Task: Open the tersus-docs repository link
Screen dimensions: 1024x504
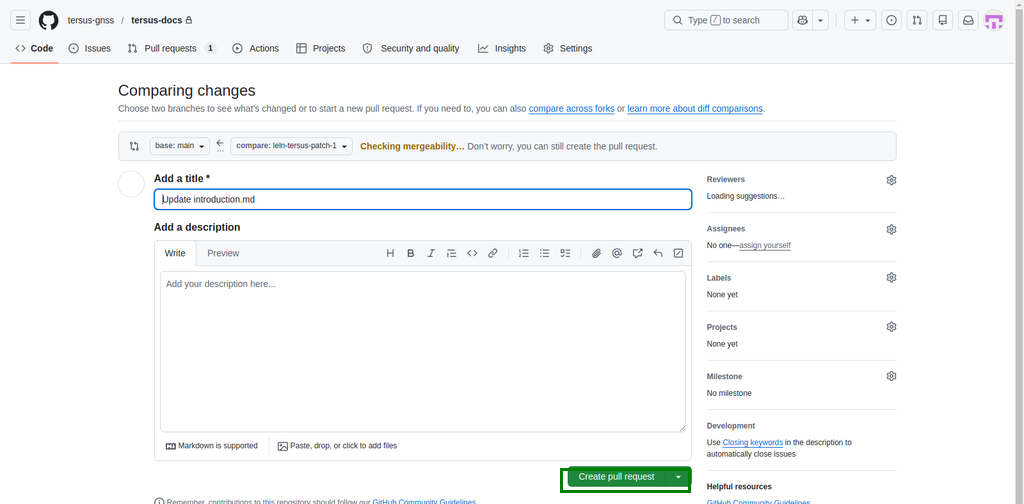Action: pyautogui.click(x=157, y=20)
